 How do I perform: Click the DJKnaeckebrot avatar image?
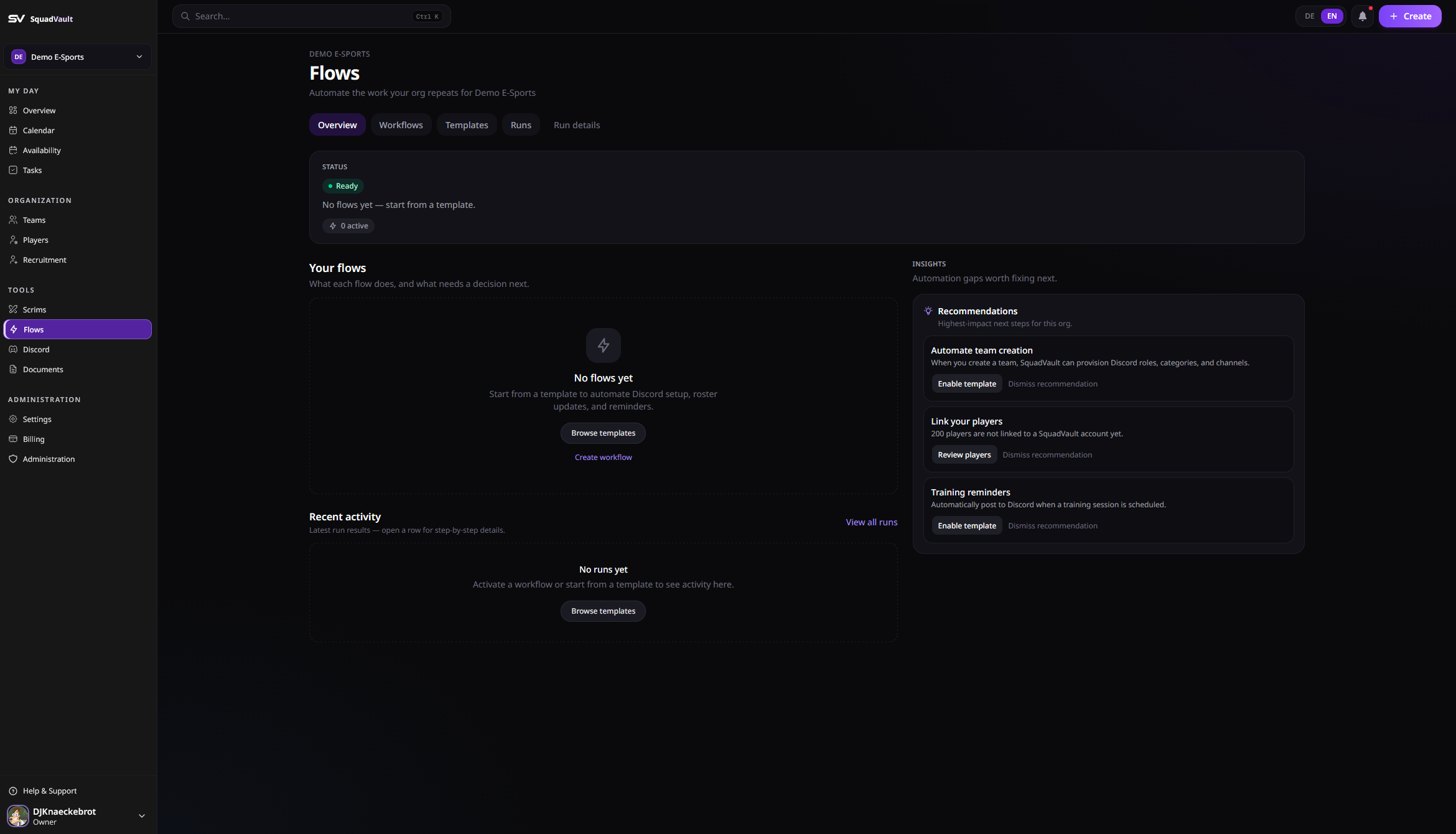point(18,816)
